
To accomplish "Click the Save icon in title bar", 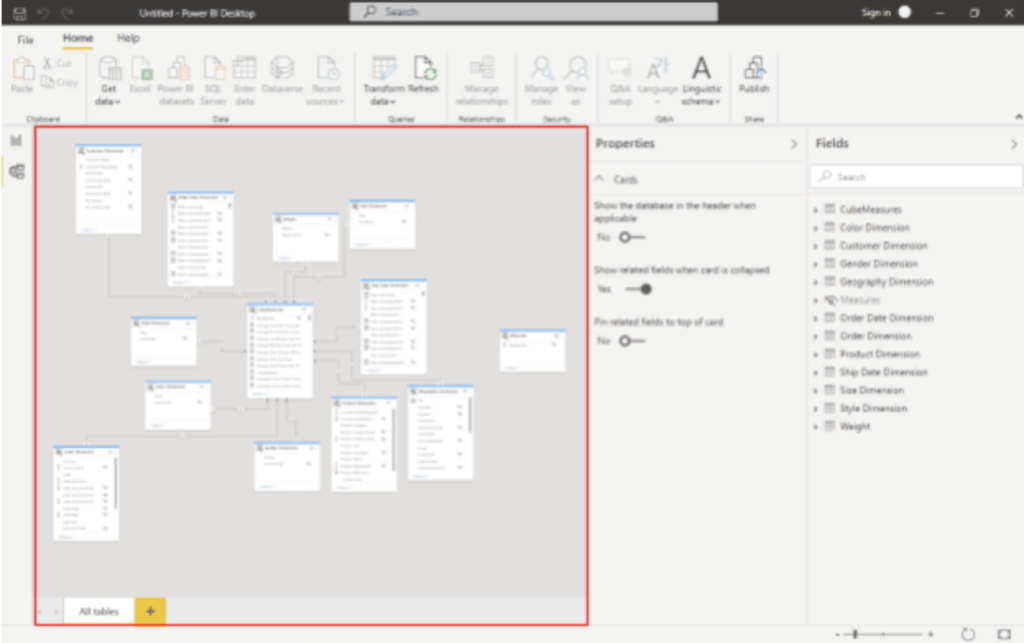I will point(20,13).
